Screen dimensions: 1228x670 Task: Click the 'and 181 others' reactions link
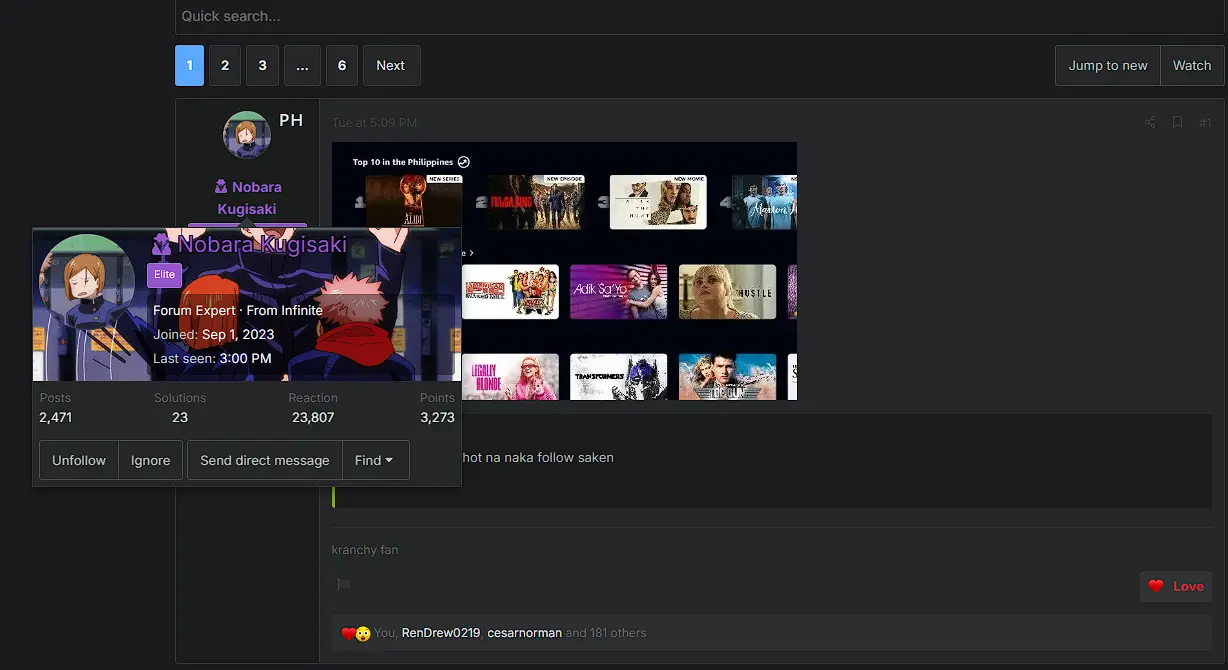point(606,633)
